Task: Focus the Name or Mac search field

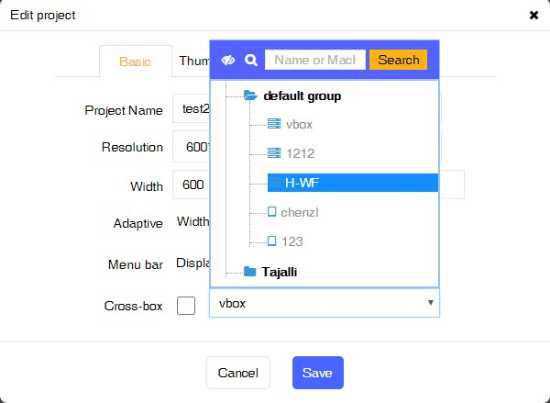Action: pos(315,60)
